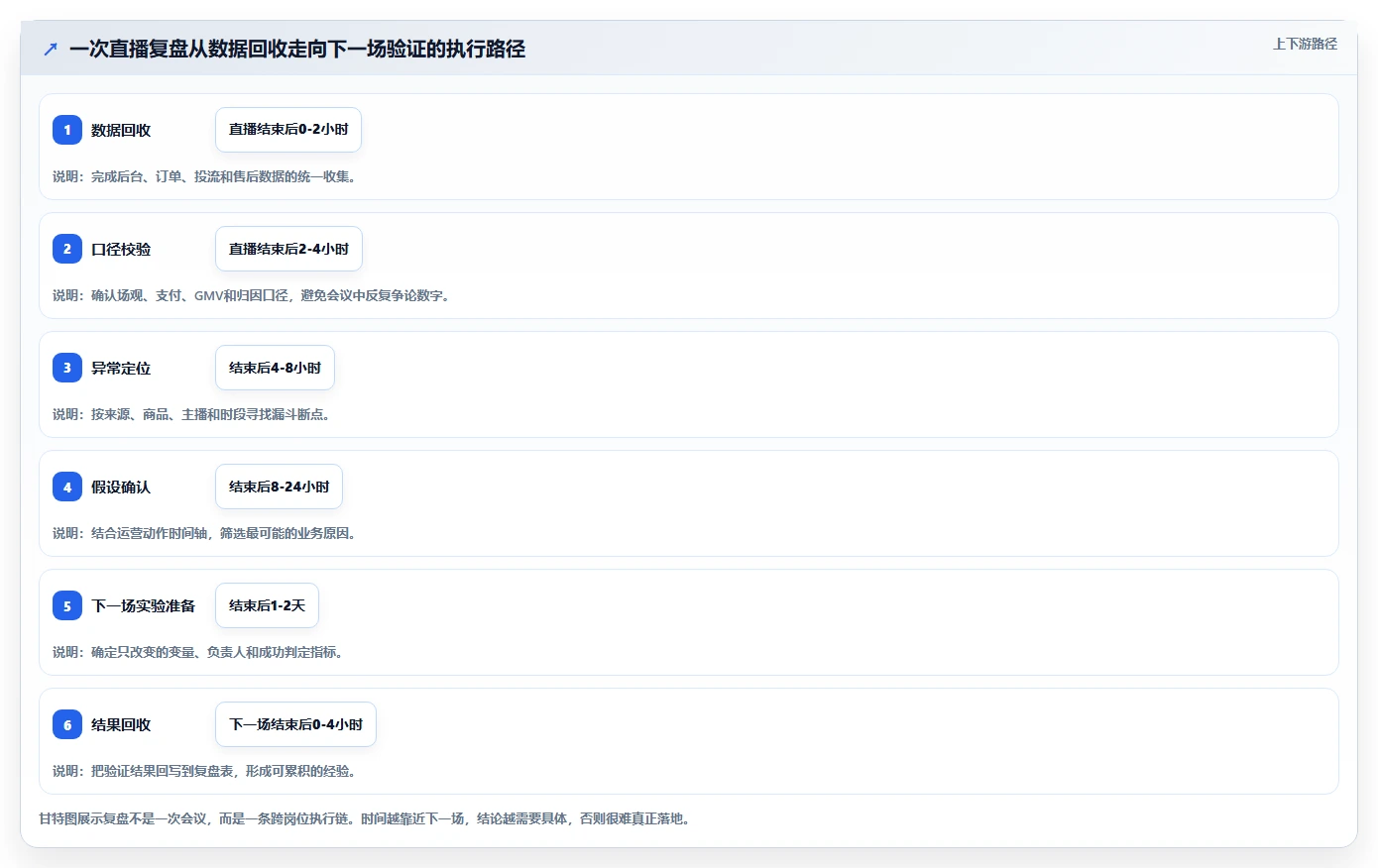Viewport: 1378px width, 868px height.
Task: Click the 口径校验 step title
Action: [x=121, y=249]
